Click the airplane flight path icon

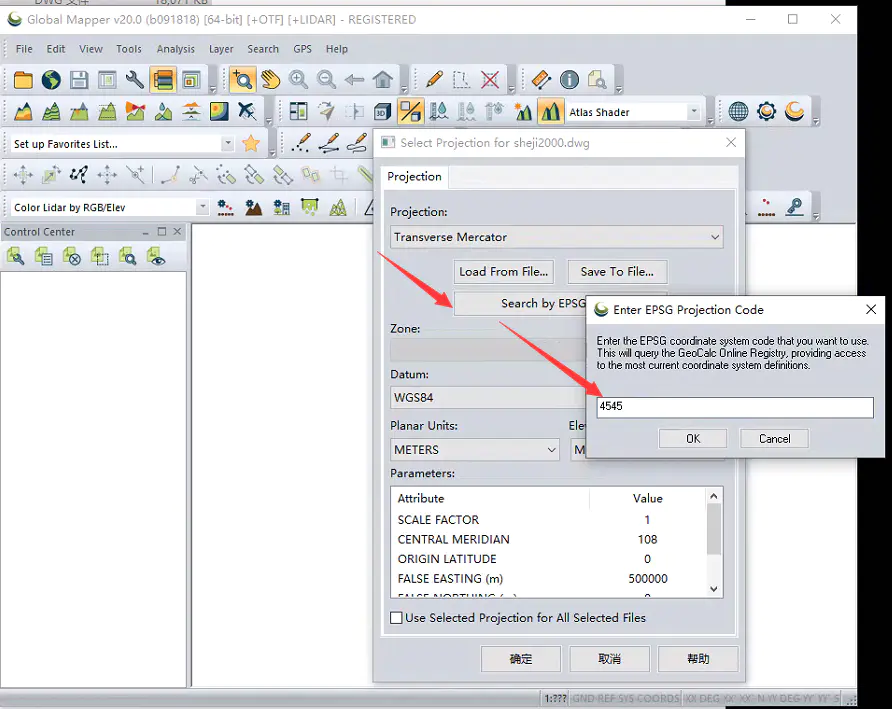(x=247, y=112)
